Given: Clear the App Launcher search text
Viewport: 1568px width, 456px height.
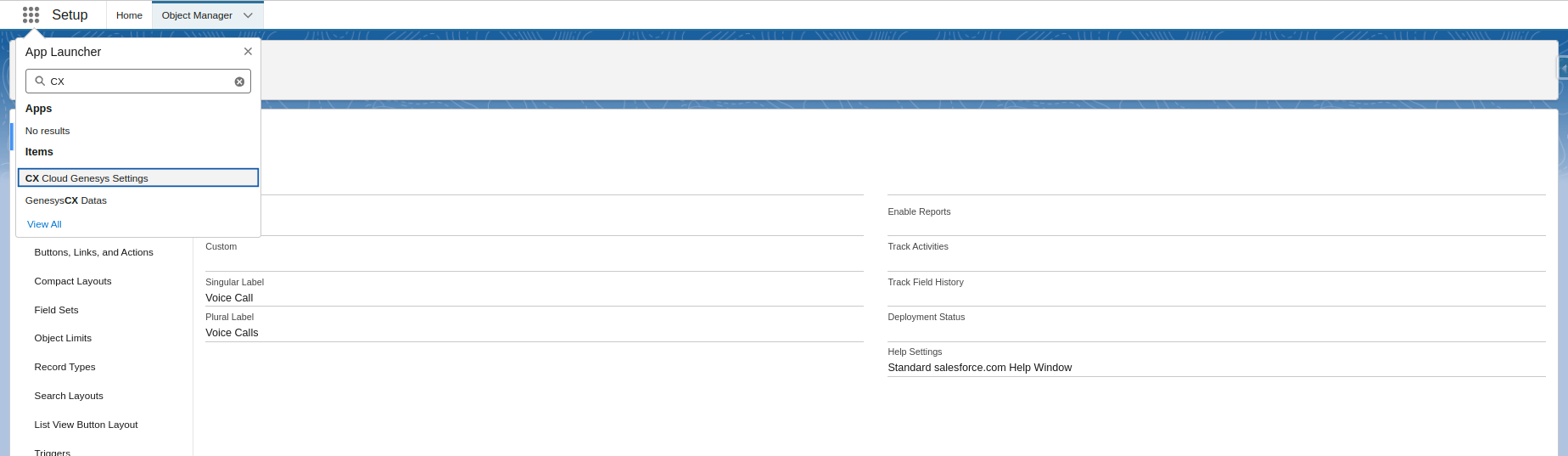Looking at the screenshot, I should (239, 82).
